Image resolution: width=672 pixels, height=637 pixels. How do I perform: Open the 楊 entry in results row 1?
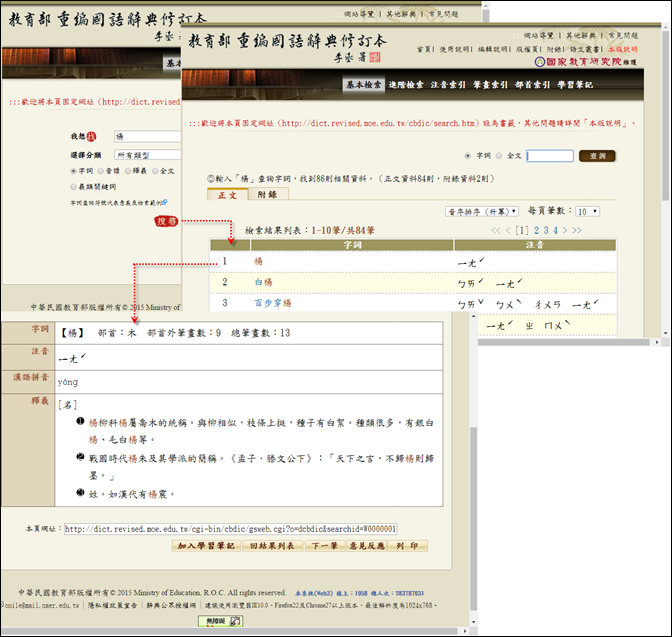click(258, 261)
